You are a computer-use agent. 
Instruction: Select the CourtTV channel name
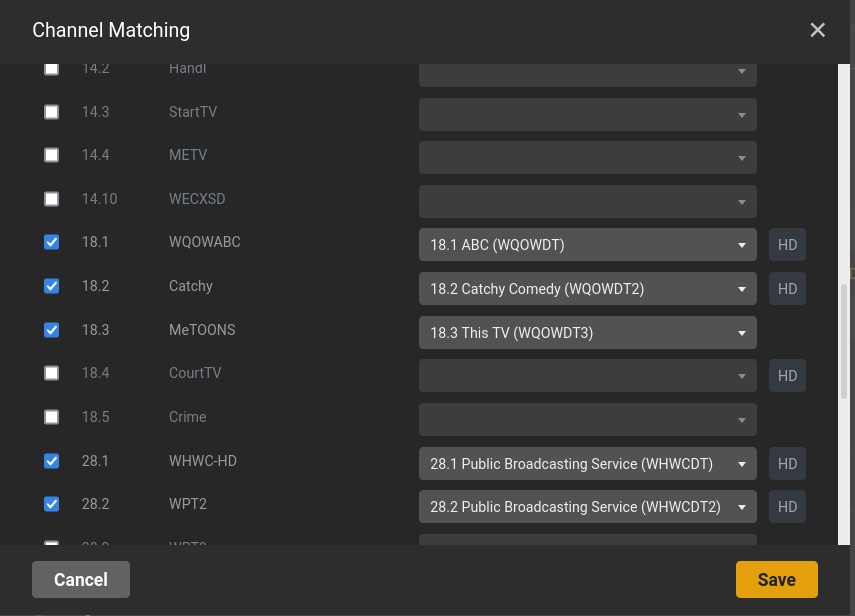coord(195,373)
